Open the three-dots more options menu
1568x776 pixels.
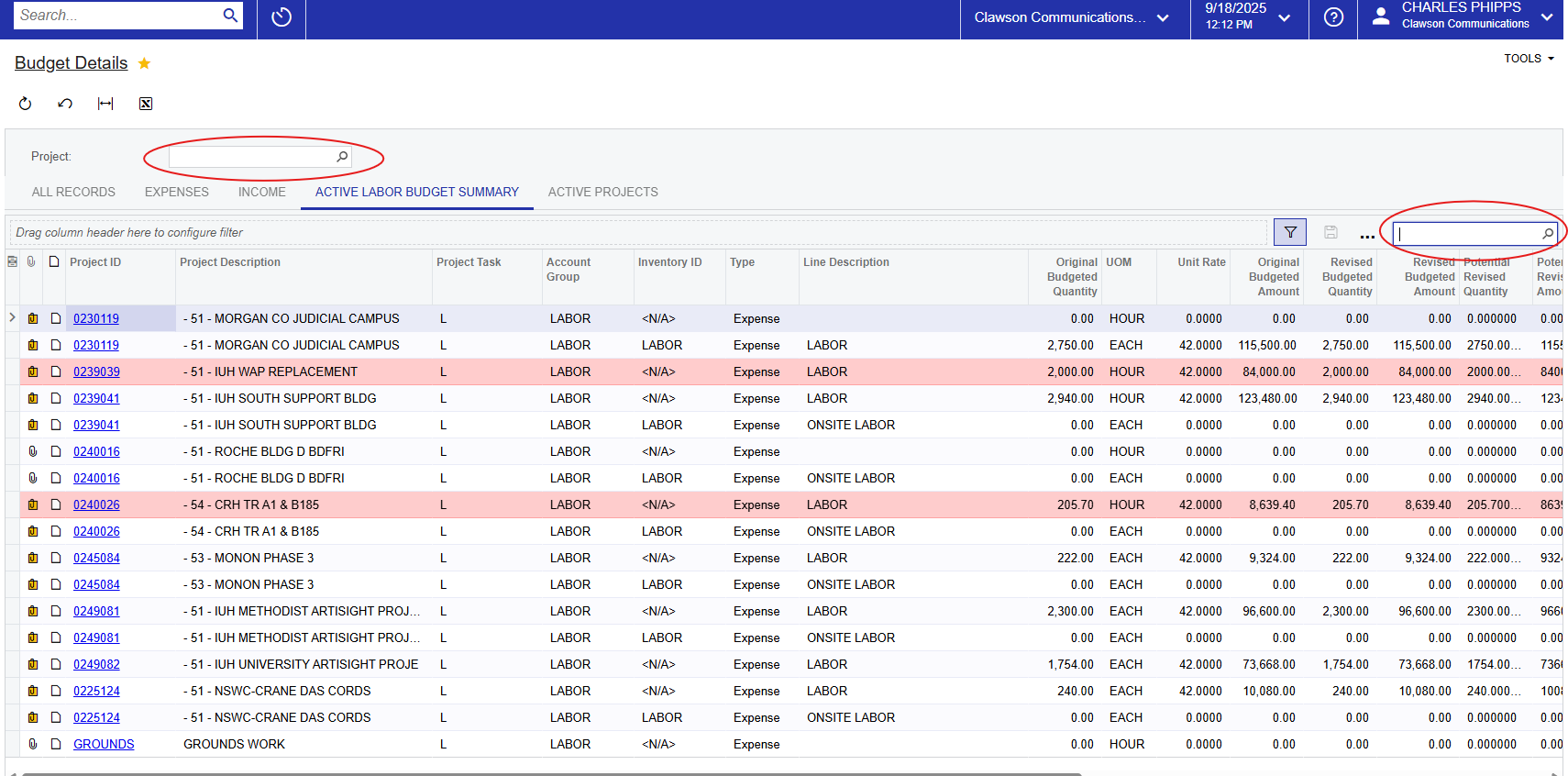click(1366, 234)
